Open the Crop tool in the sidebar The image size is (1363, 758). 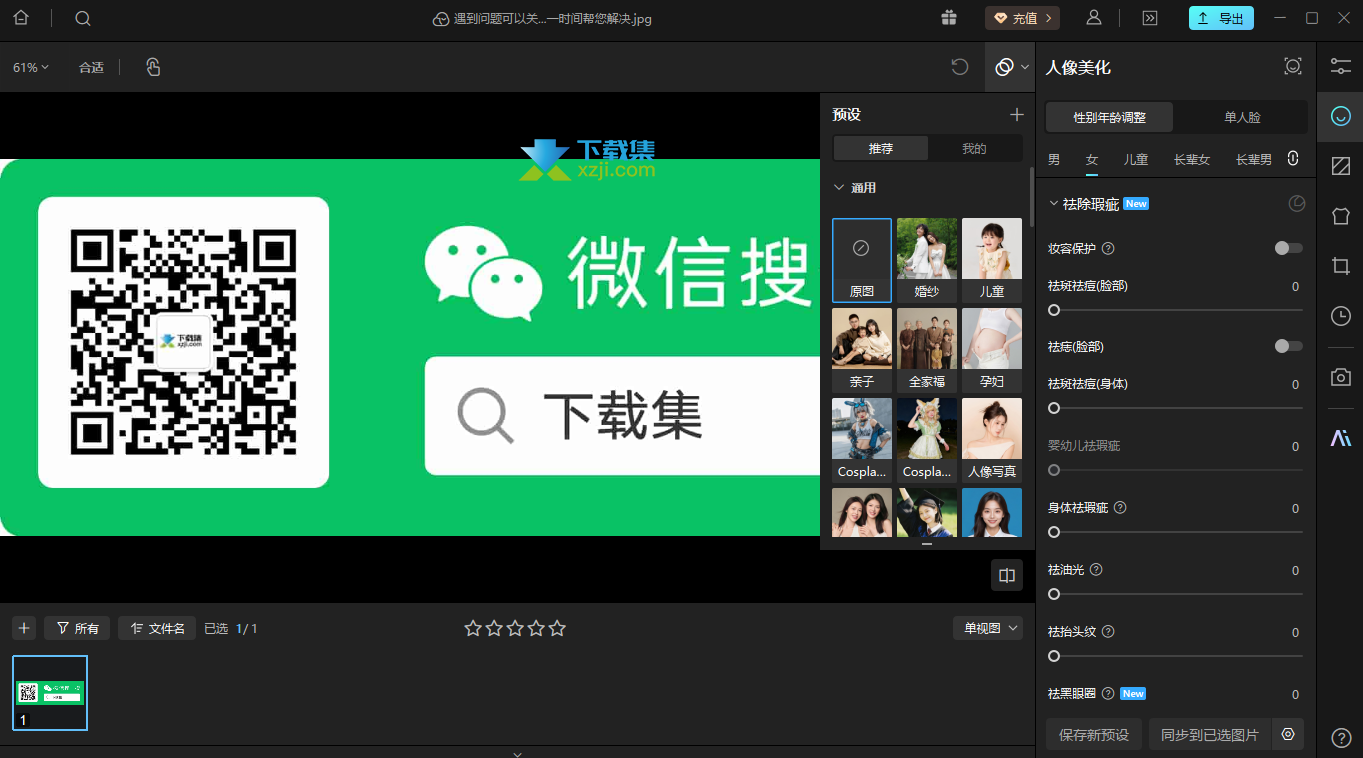point(1340,266)
